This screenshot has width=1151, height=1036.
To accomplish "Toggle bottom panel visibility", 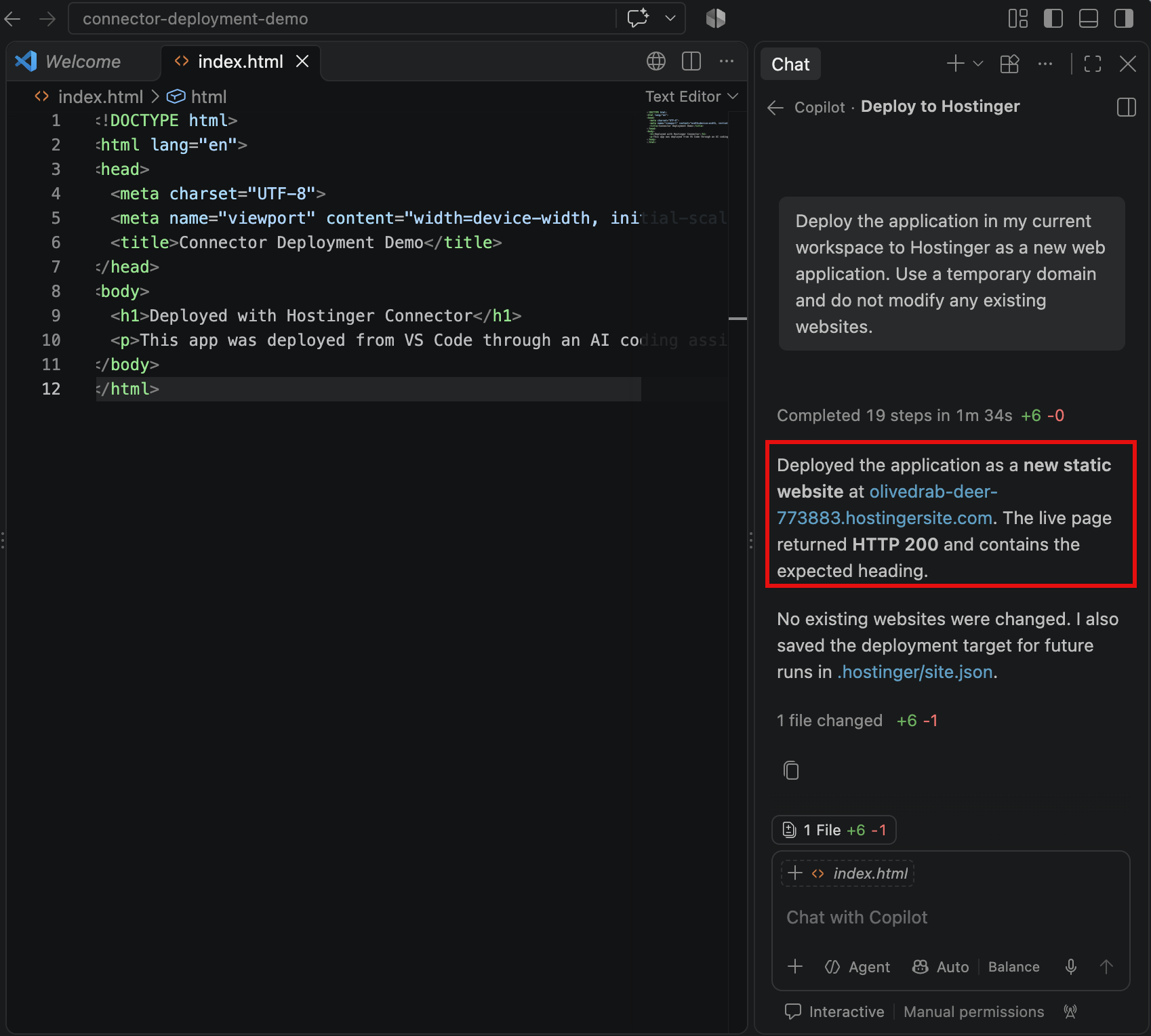I will (x=1089, y=18).
